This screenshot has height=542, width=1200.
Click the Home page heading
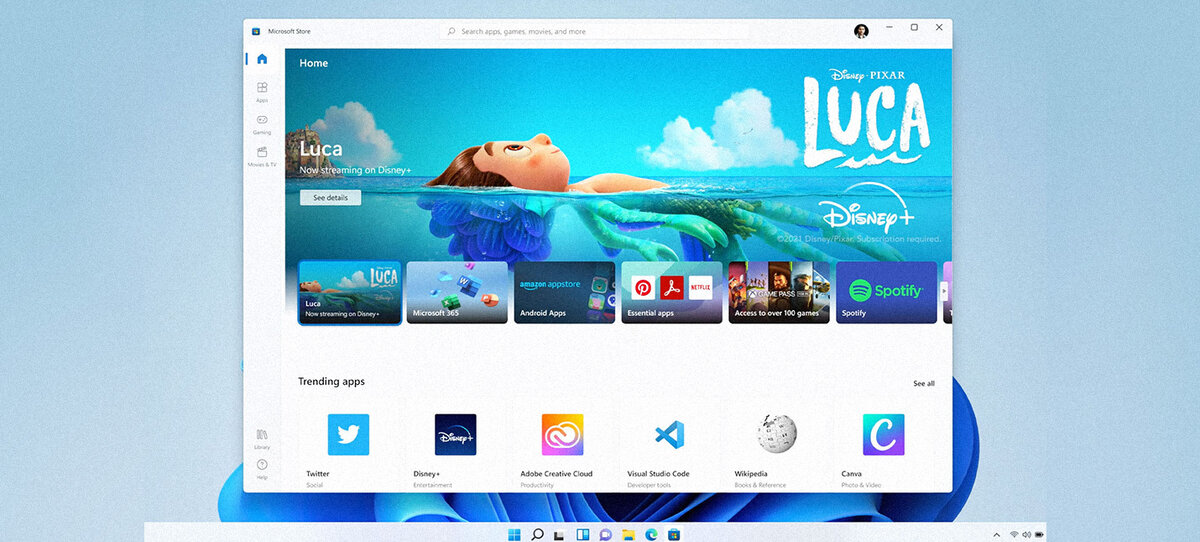coord(314,63)
